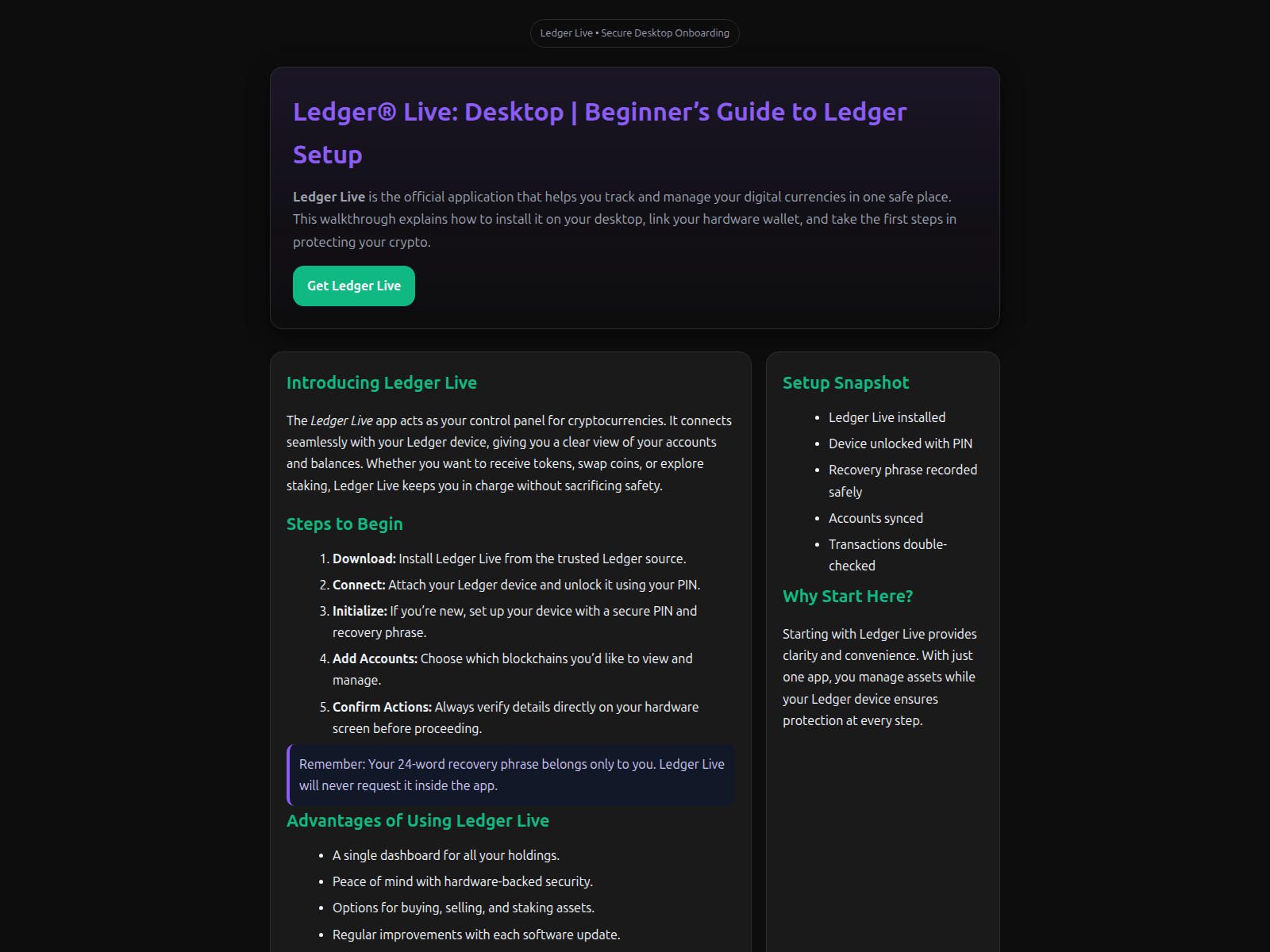Select the Accounts synced bullet
This screenshot has width=1270, height=952.
coord(876,518)
